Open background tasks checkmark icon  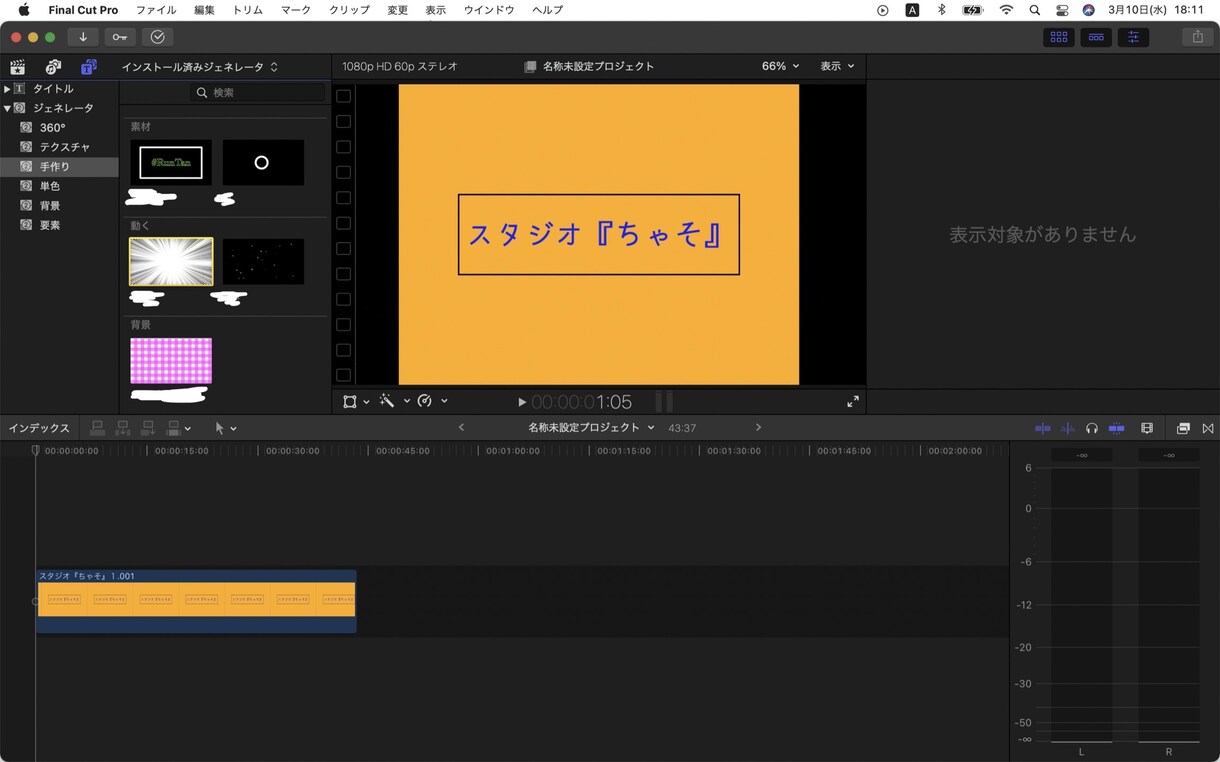(158, 37)
